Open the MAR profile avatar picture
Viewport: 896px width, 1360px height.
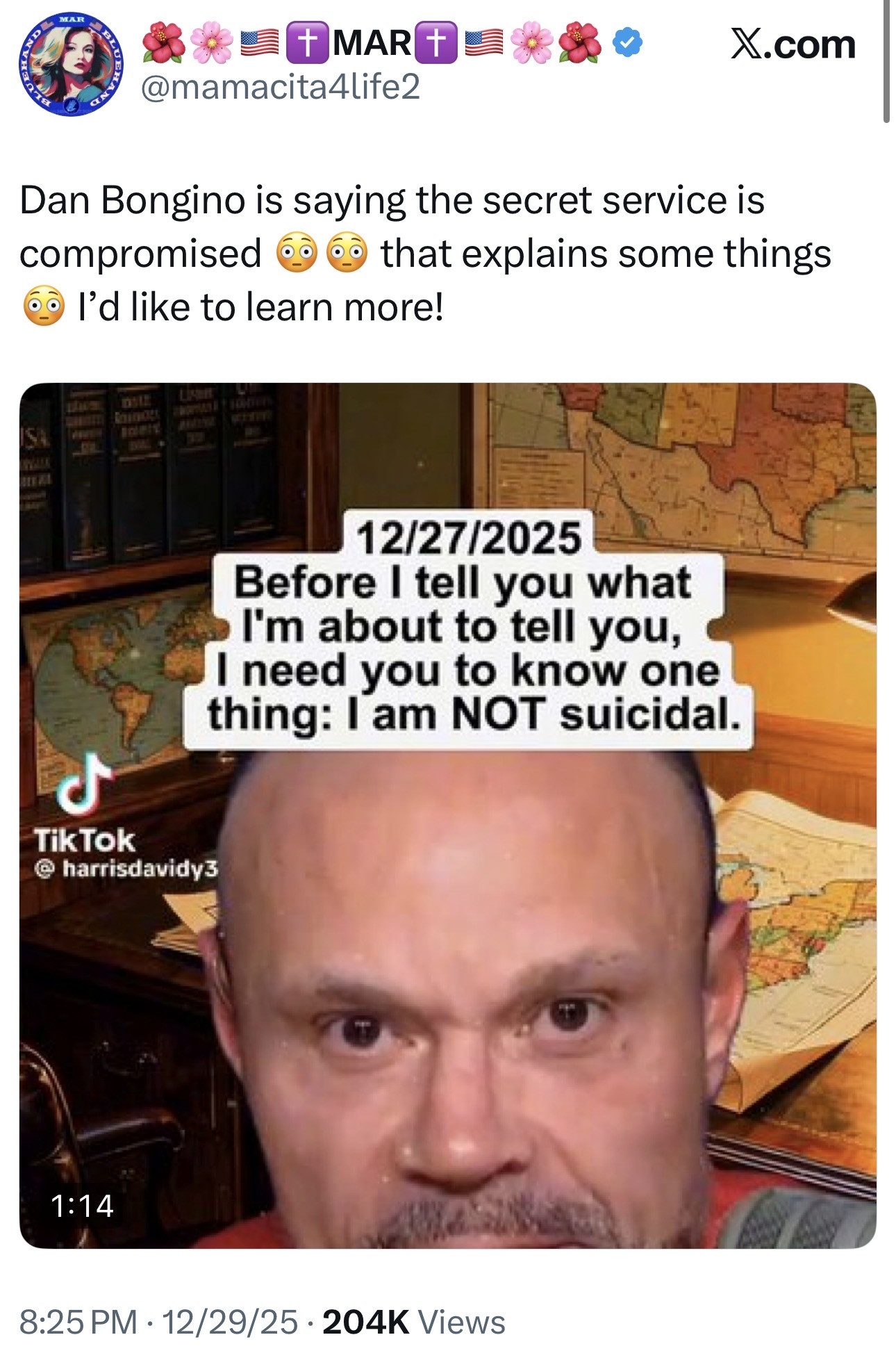(x=72, y=64)
